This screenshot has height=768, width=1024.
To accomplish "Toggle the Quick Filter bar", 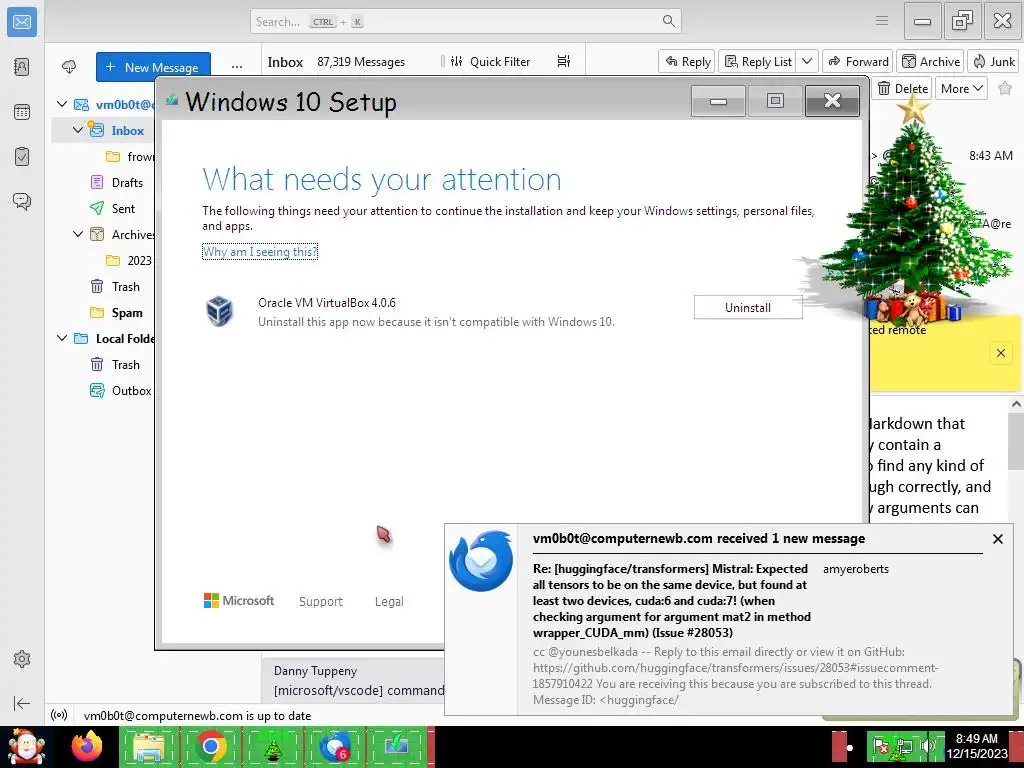I will (x=490, y=61).
